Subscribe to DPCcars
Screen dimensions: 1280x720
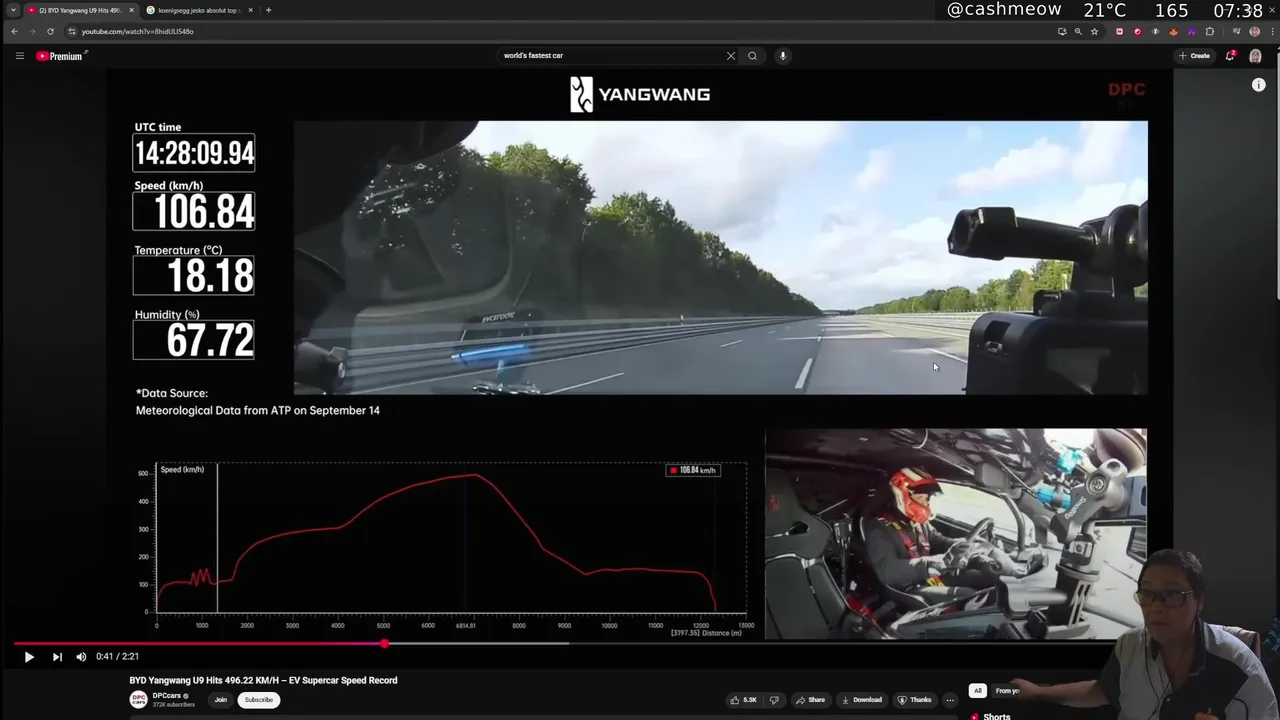click(x=259, y=700)
